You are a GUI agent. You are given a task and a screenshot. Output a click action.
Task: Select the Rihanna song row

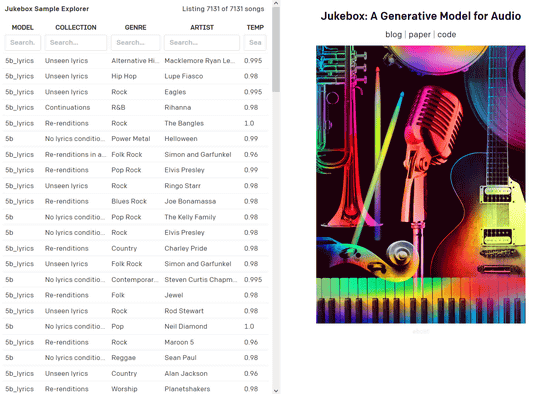pos(135,108)
